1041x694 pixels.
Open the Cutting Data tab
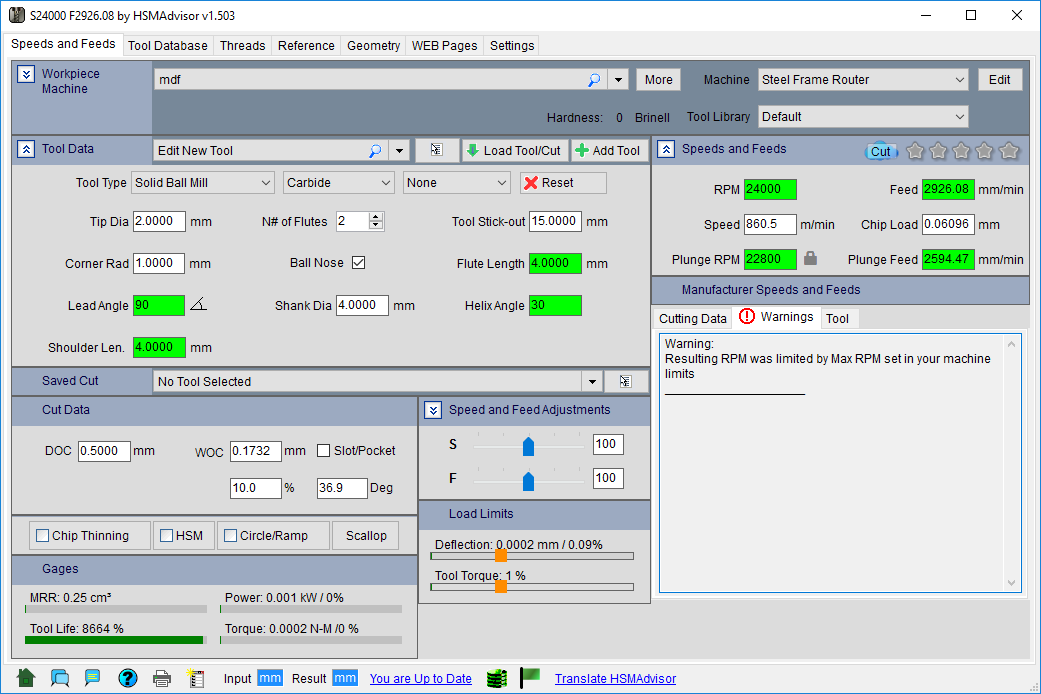tap(692, 318)
